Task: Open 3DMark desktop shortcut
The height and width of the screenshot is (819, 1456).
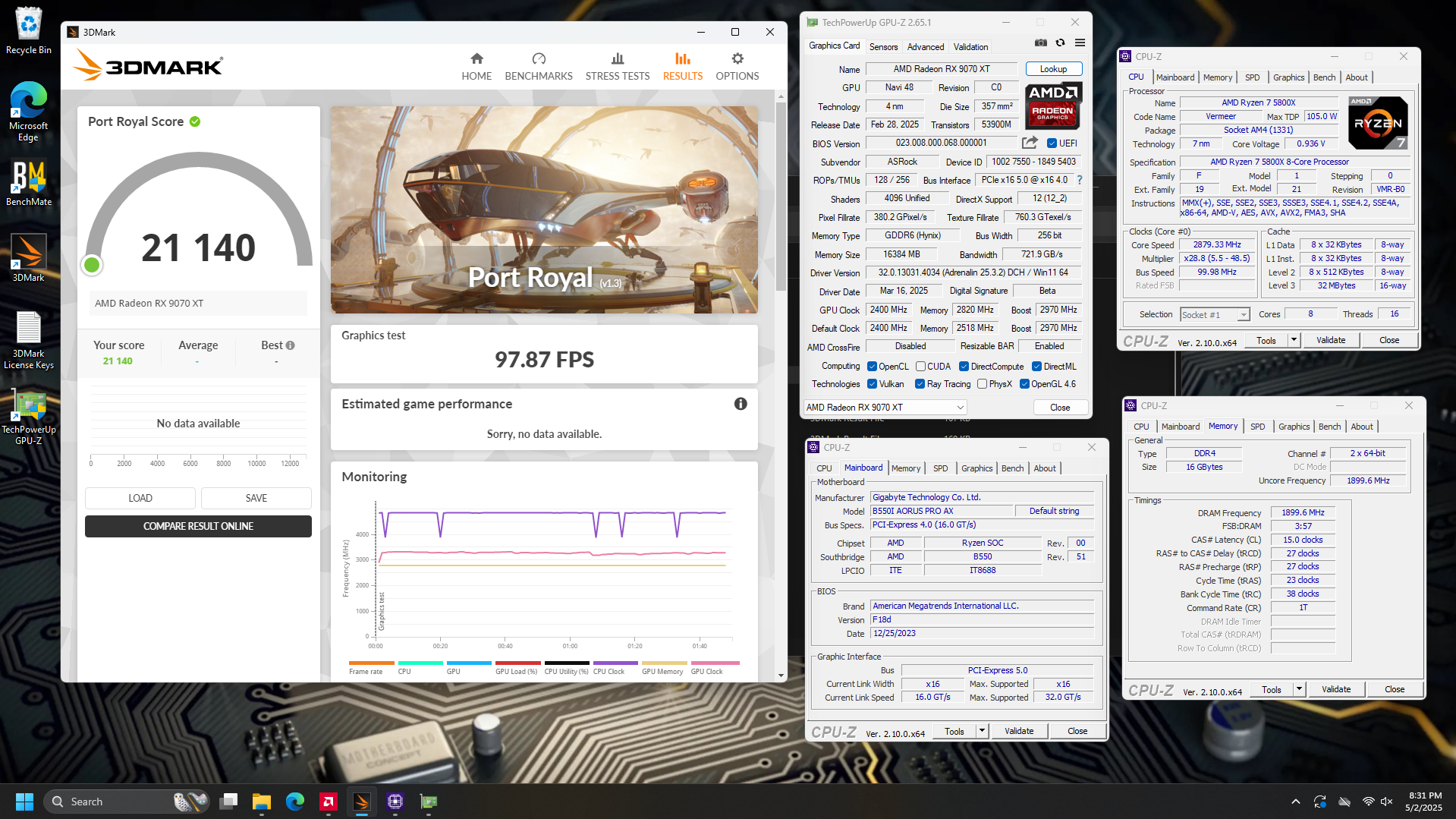Action: click(29, 258)
